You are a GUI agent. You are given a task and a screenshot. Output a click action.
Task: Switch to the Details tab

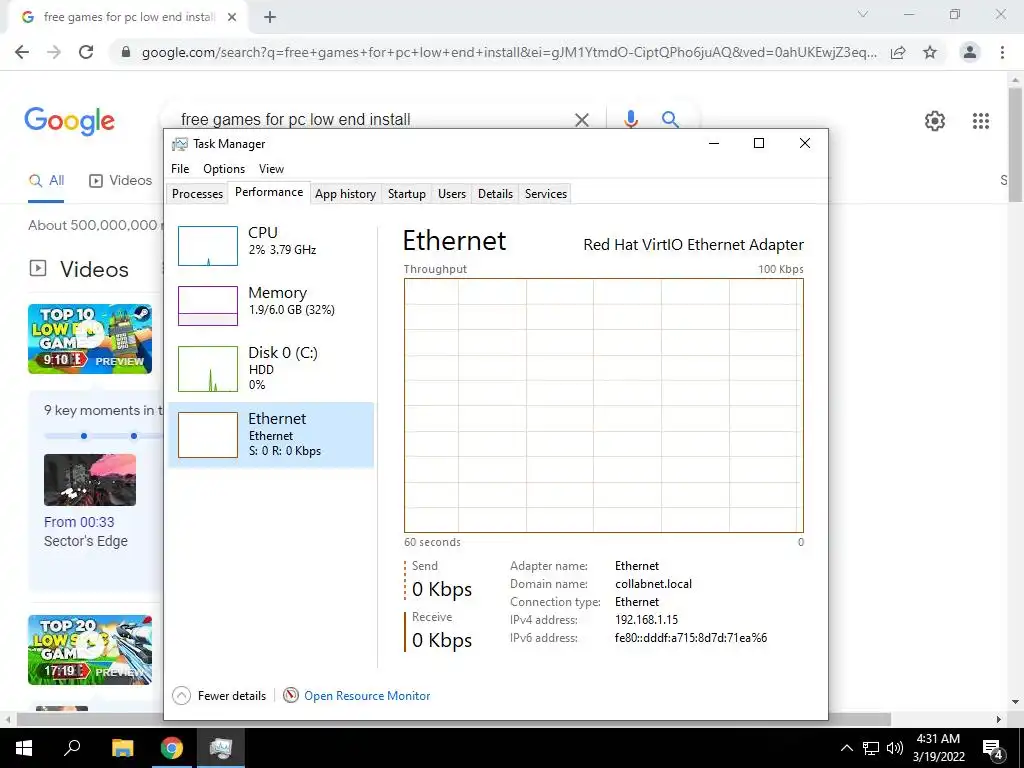495,194
